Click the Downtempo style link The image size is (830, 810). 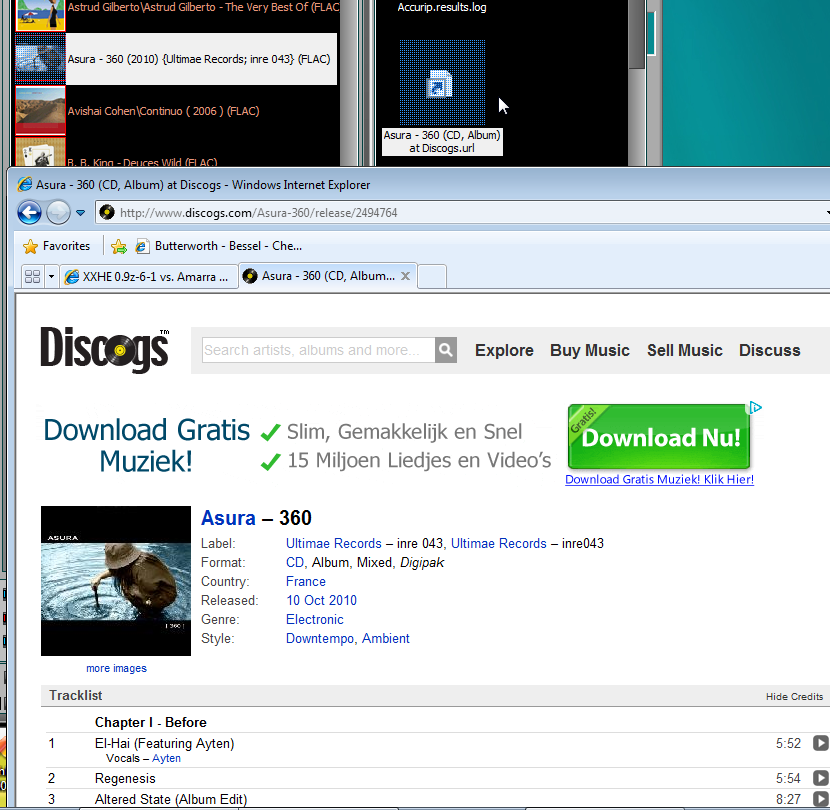click(320, 639)
